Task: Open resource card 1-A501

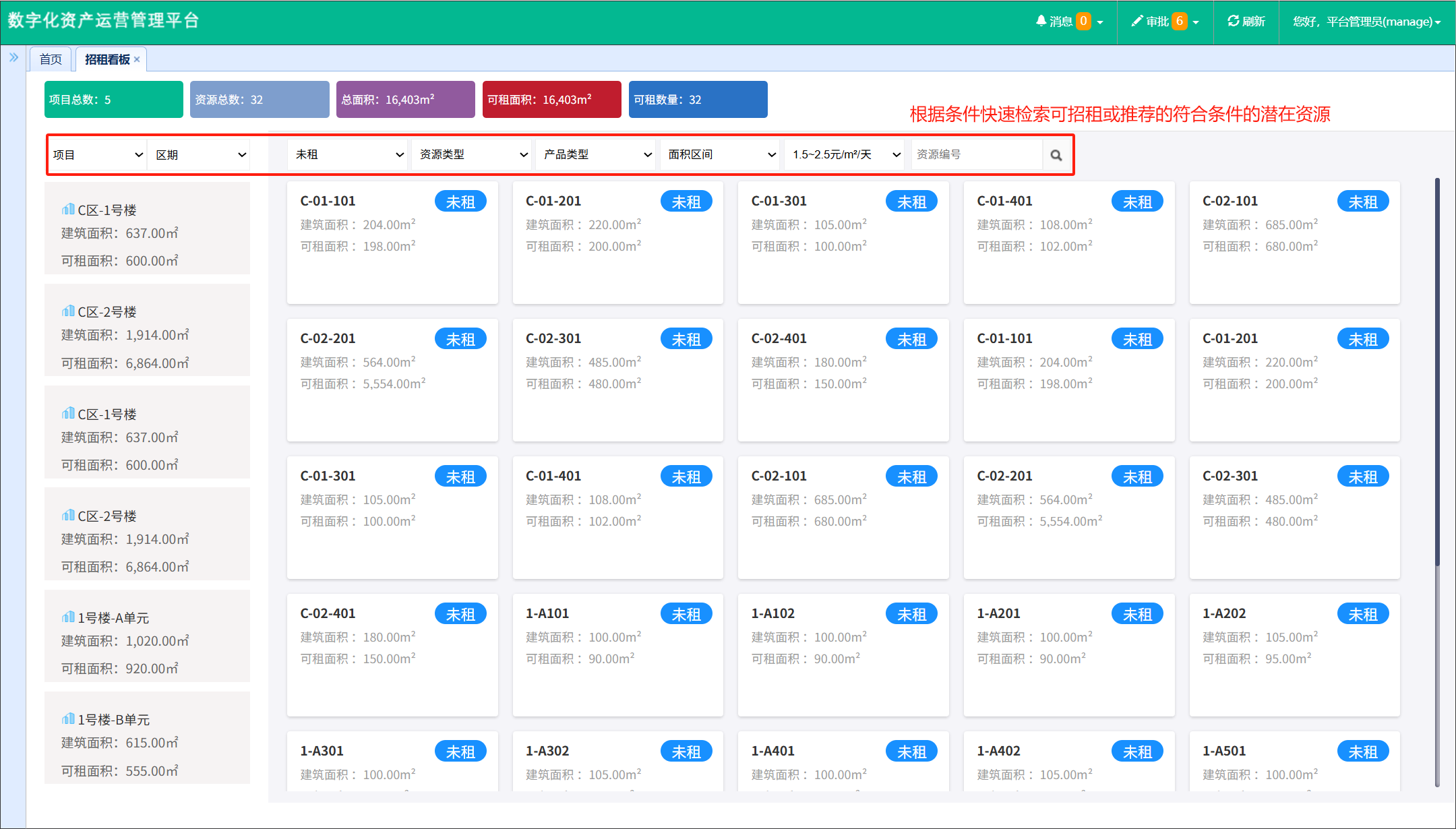Action: point(1294,762)
